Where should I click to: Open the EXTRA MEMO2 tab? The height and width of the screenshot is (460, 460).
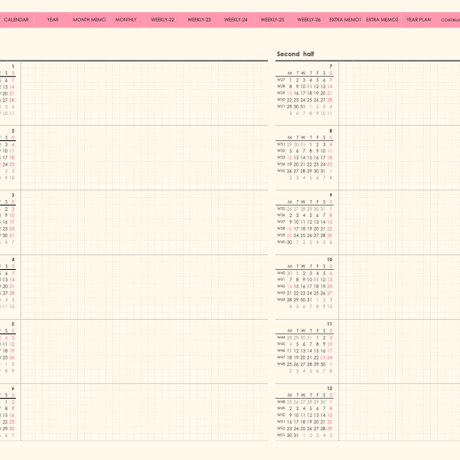click(382, 20)
